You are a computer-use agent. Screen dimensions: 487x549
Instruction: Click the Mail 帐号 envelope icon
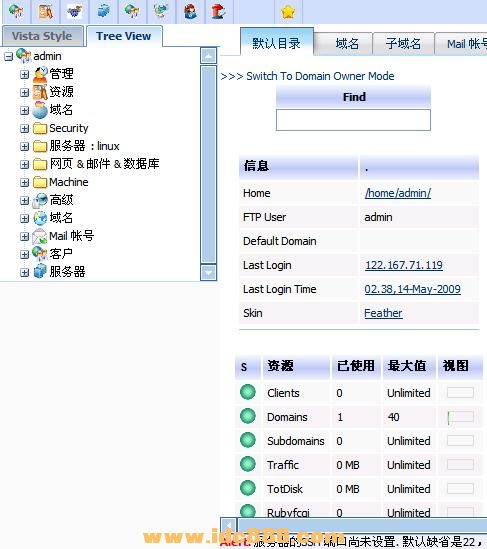(x=40, y=236)
